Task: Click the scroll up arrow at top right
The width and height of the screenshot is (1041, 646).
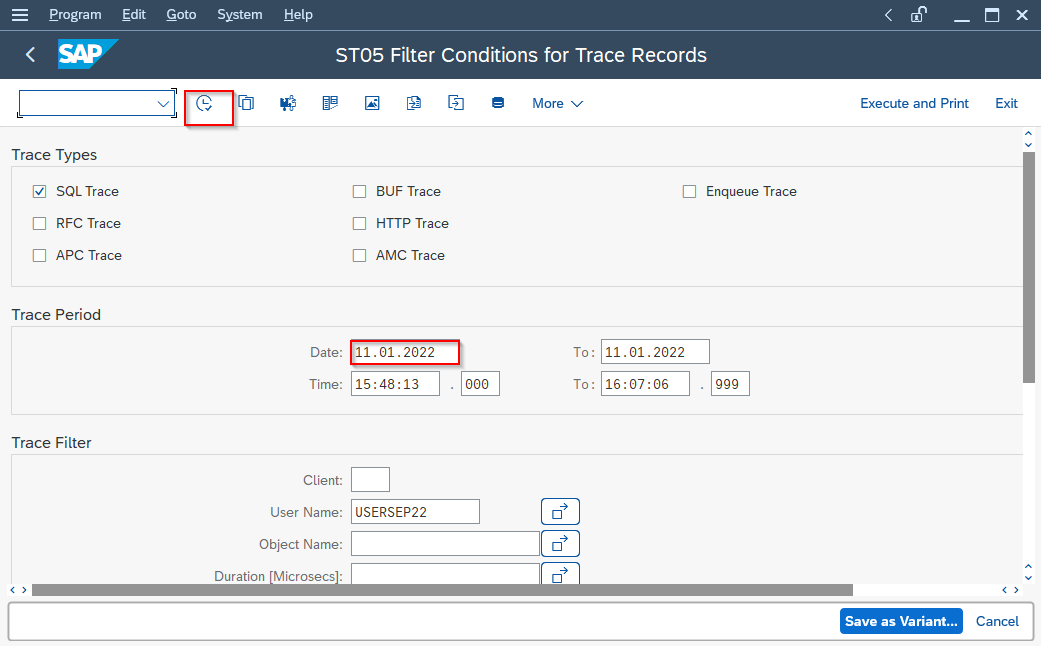Action: 1028,134
